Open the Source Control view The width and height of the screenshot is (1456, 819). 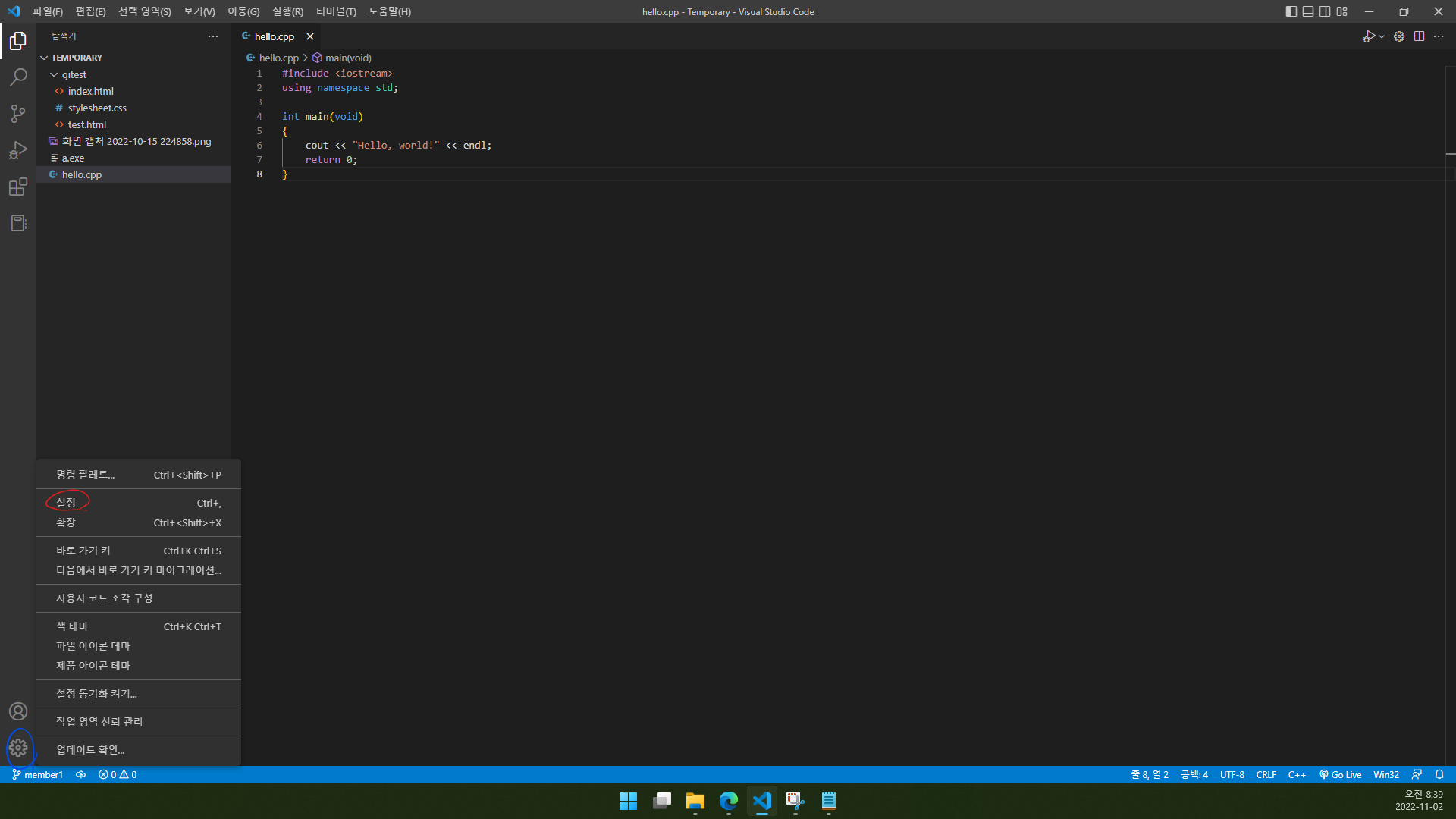click(18, 114)
